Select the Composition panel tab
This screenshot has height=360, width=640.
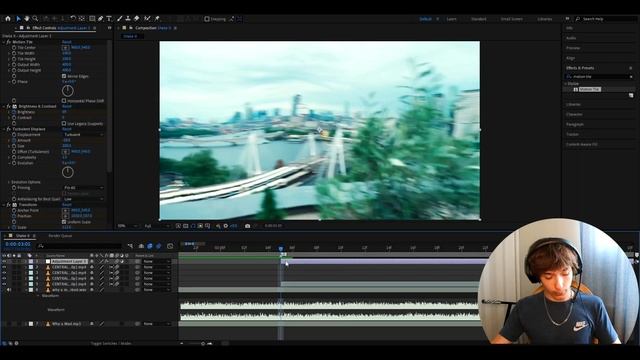point(153,28)
